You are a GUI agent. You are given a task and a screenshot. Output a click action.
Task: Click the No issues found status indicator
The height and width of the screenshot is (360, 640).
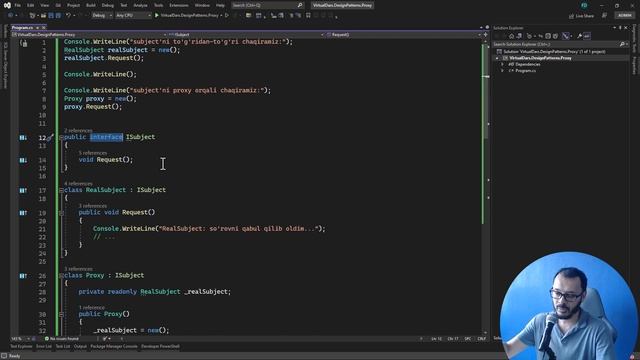pyautogui.click(x=61, y=339)
